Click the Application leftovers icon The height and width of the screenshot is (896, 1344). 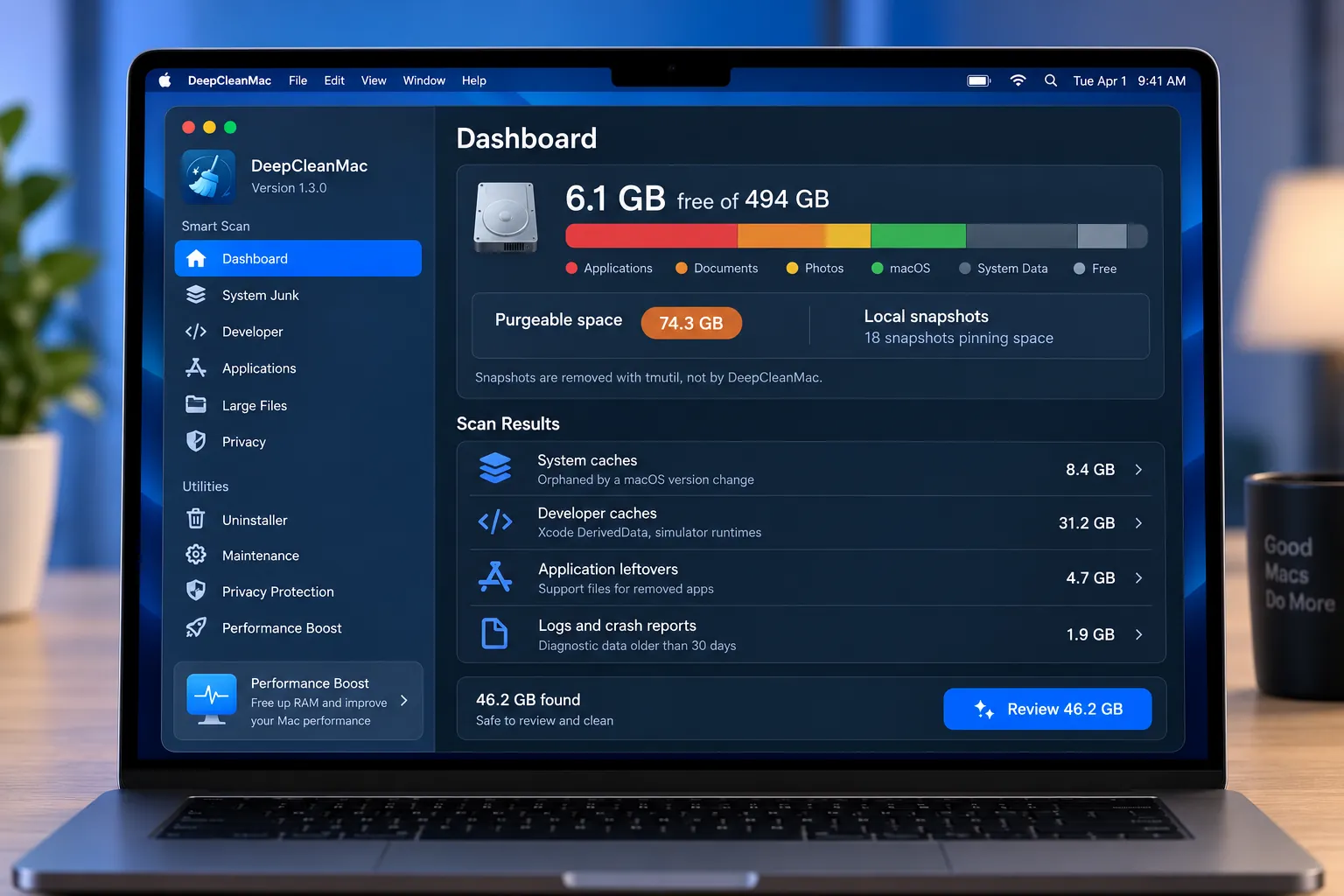coord(495,577)
